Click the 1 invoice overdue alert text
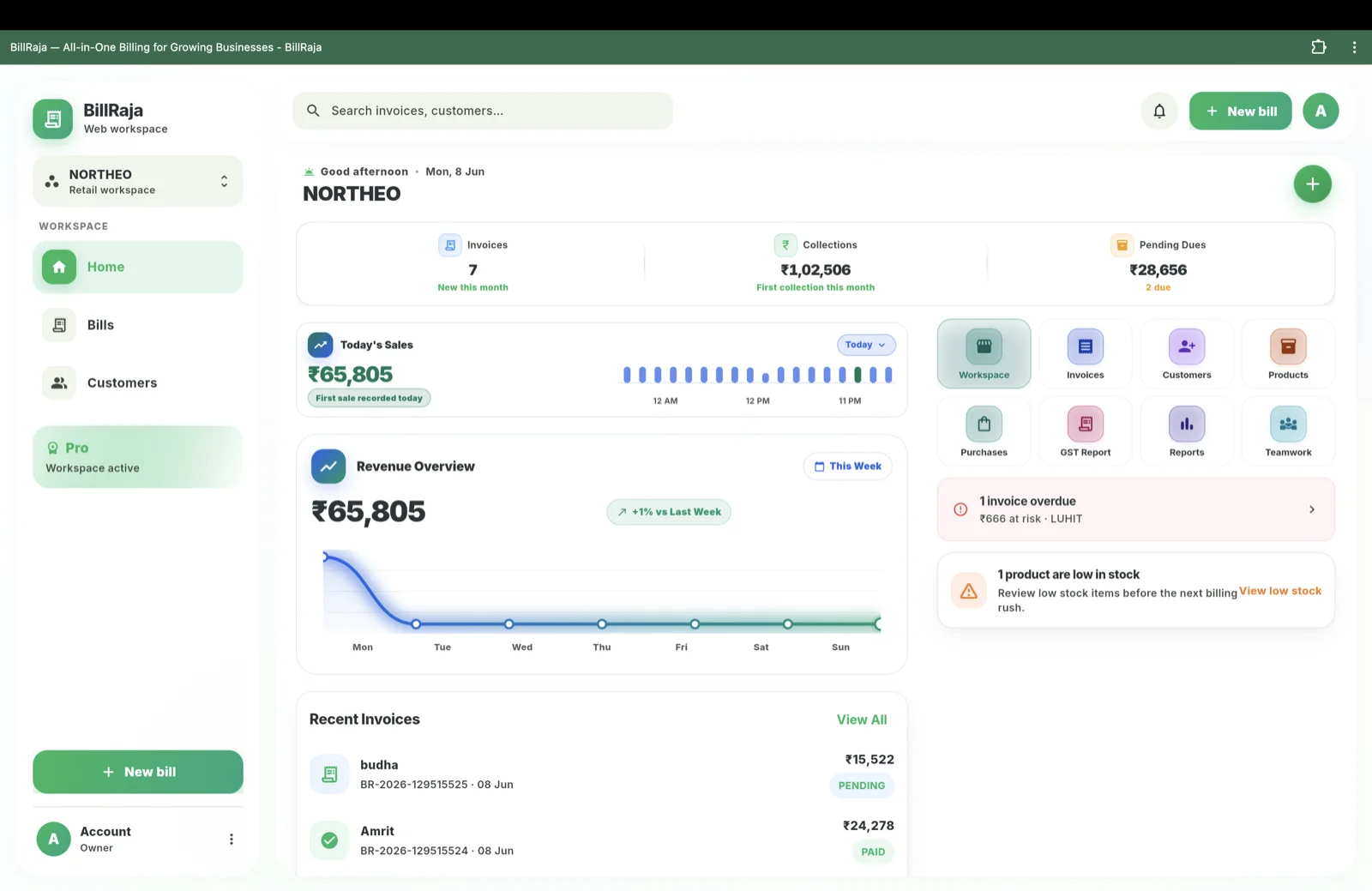 (x=1027, y=502)
